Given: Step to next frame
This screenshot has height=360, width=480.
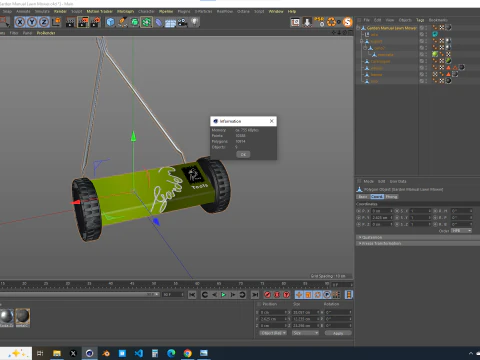Looking at the screenshot, I should [233, 295].
